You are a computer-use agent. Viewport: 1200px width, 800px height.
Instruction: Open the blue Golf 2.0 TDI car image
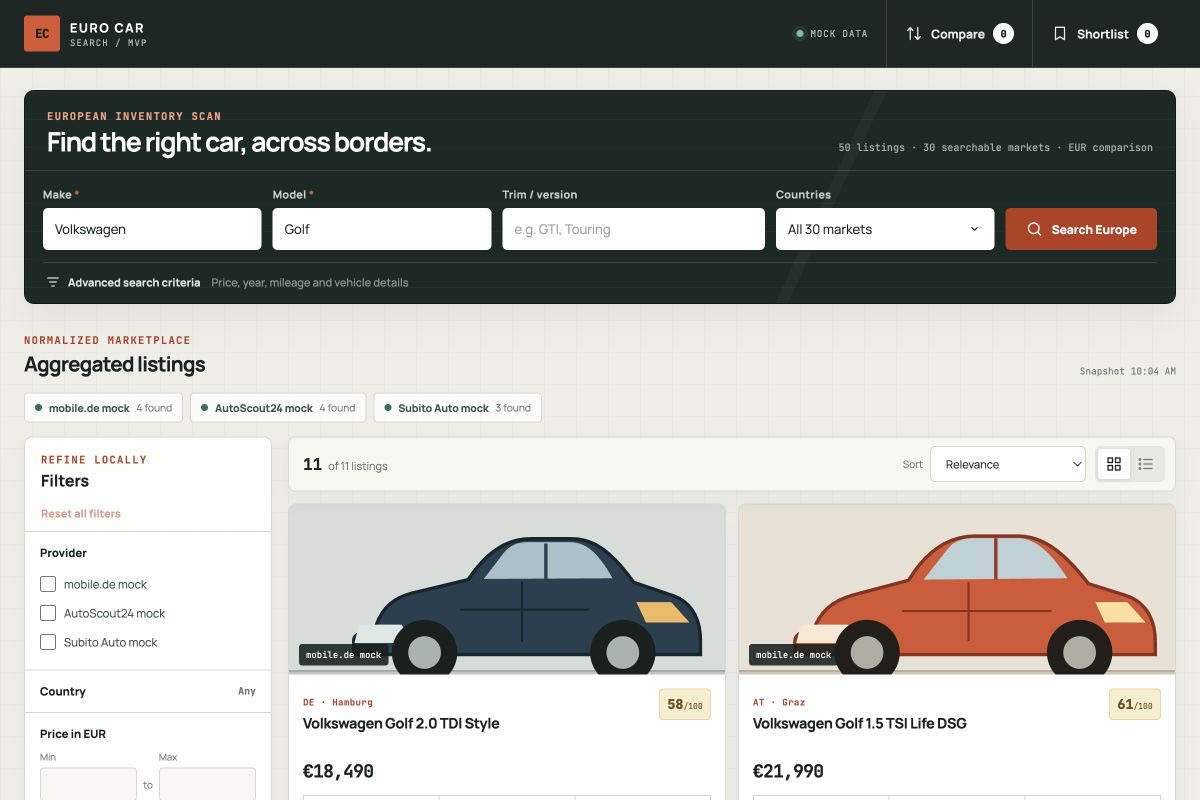[x=507, y=589]
